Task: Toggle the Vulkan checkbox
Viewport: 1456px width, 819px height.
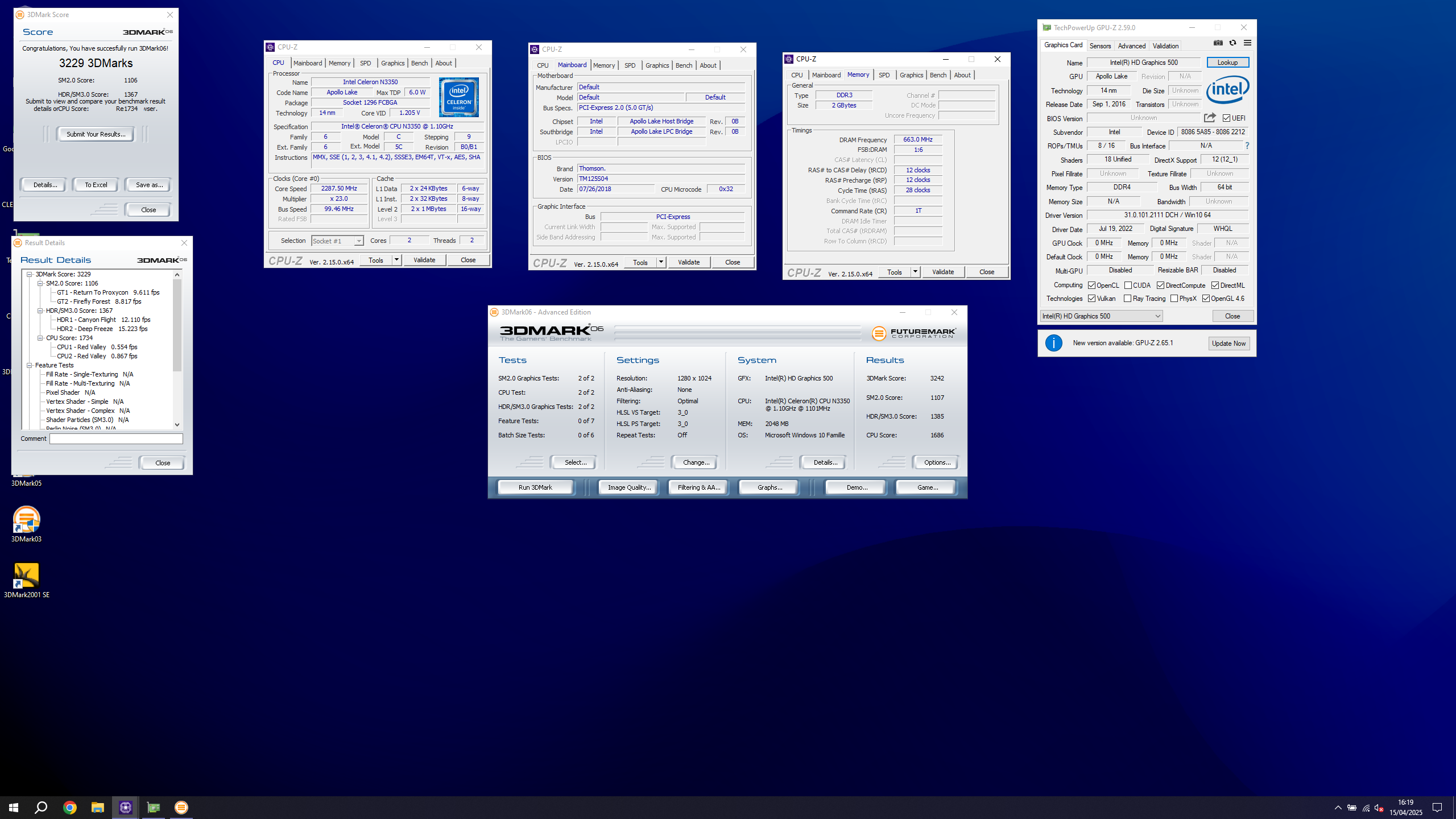Action: tap(1091, 299)
